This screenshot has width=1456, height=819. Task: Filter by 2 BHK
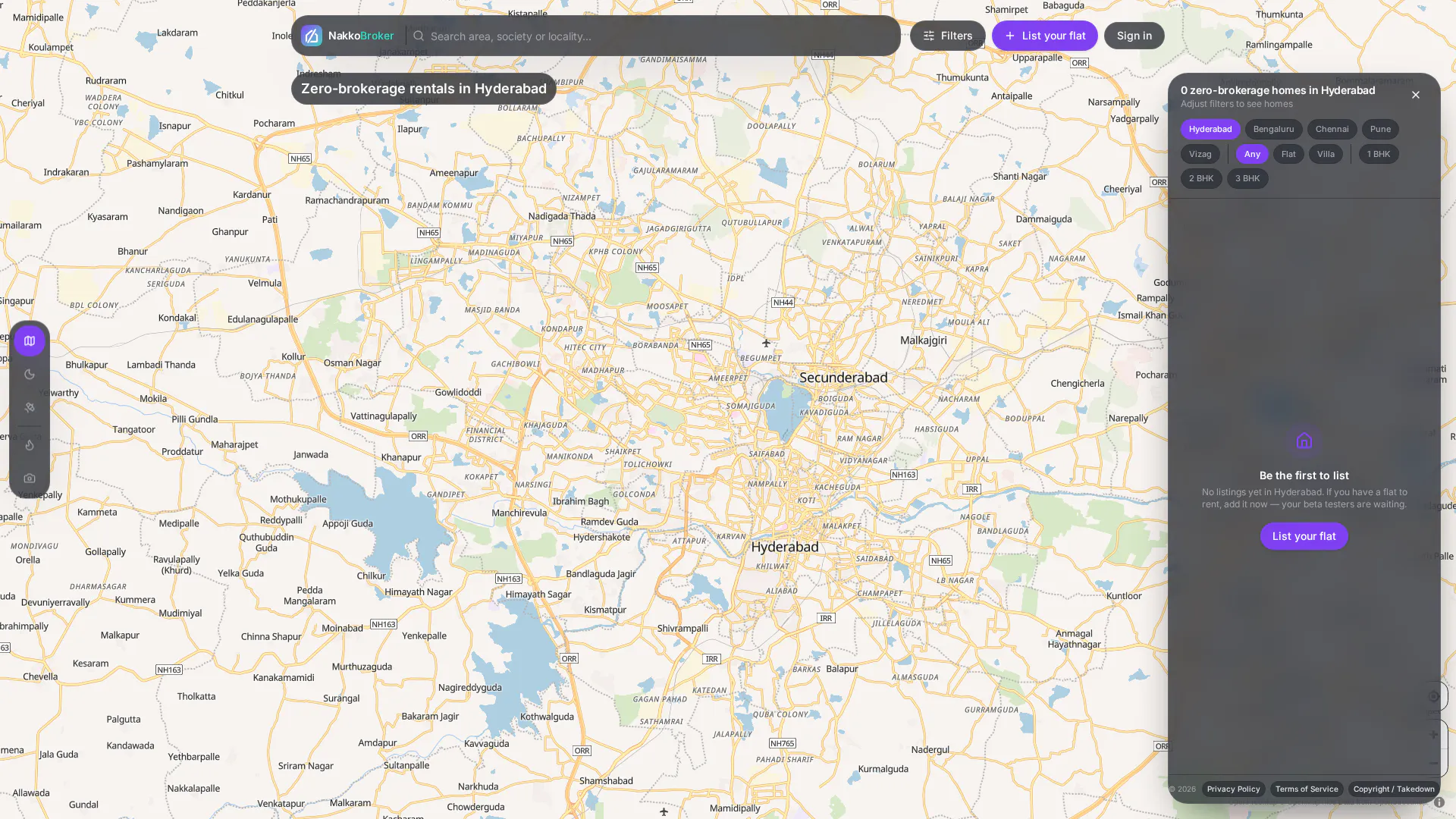pyautogui.click(x=1201, y=178)
